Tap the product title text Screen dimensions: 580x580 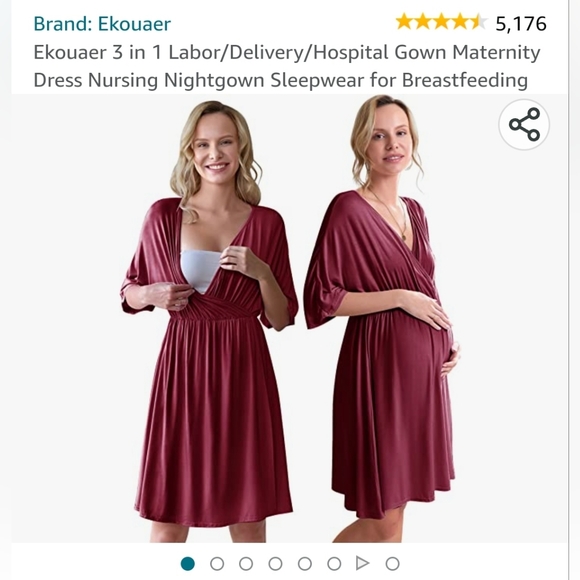click(287, 66)
